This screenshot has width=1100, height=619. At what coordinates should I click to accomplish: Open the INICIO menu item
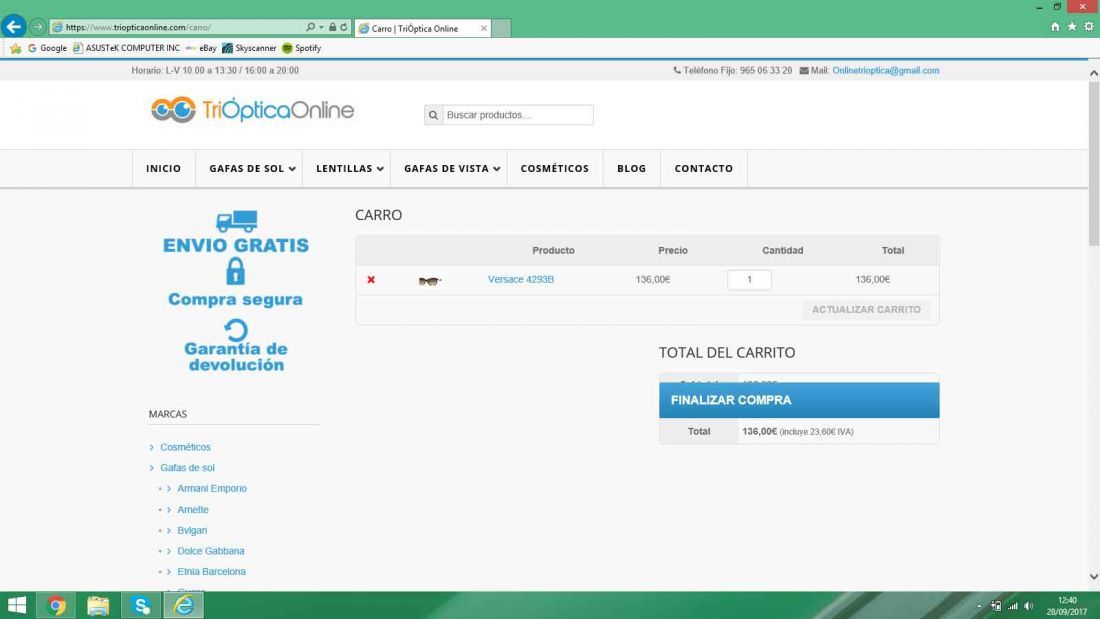(163, 168)
